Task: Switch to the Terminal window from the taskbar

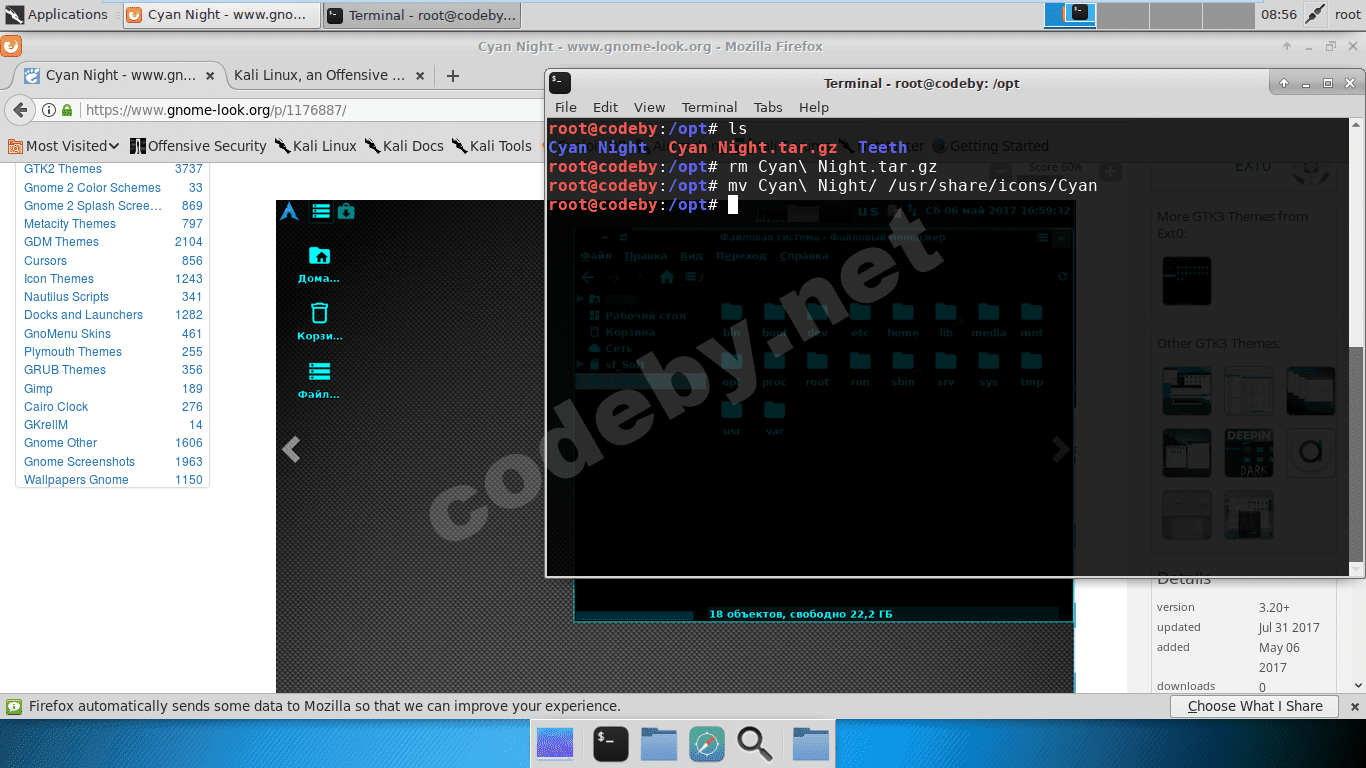Action: (x=422, y=15)
